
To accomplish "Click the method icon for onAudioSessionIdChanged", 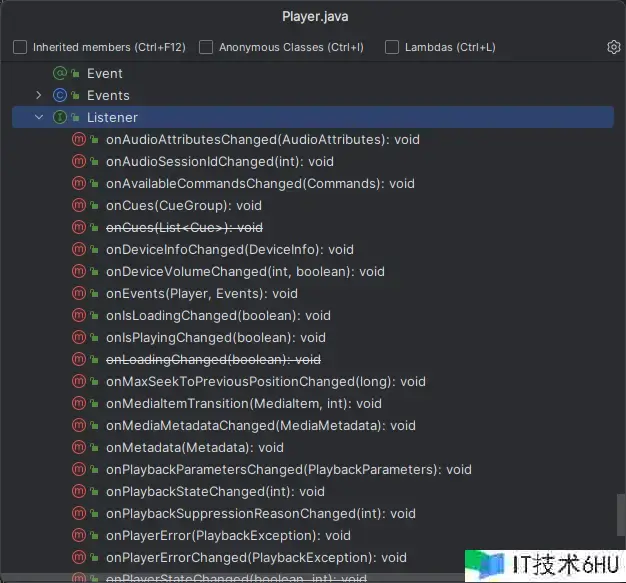I will pyautogui.click(x=79, y=161).
